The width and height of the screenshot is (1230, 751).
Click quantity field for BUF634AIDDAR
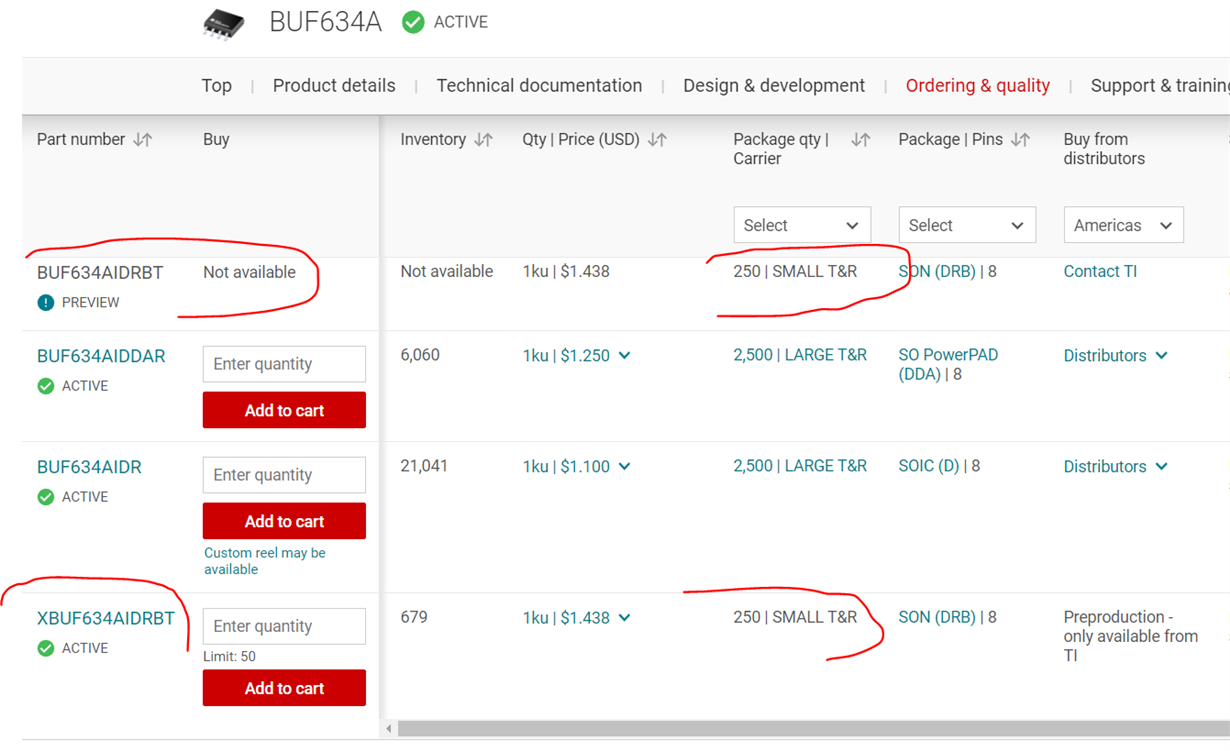(284, 364)
